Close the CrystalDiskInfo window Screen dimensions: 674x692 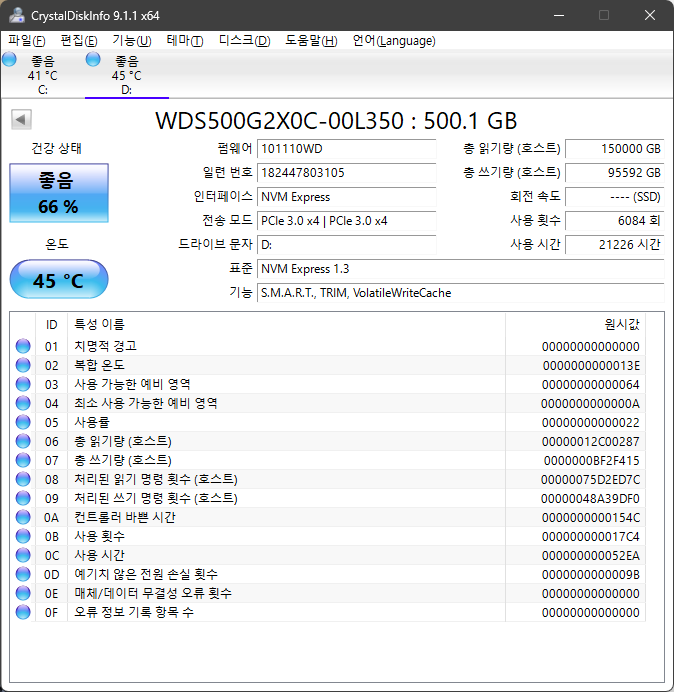(650, 15)
